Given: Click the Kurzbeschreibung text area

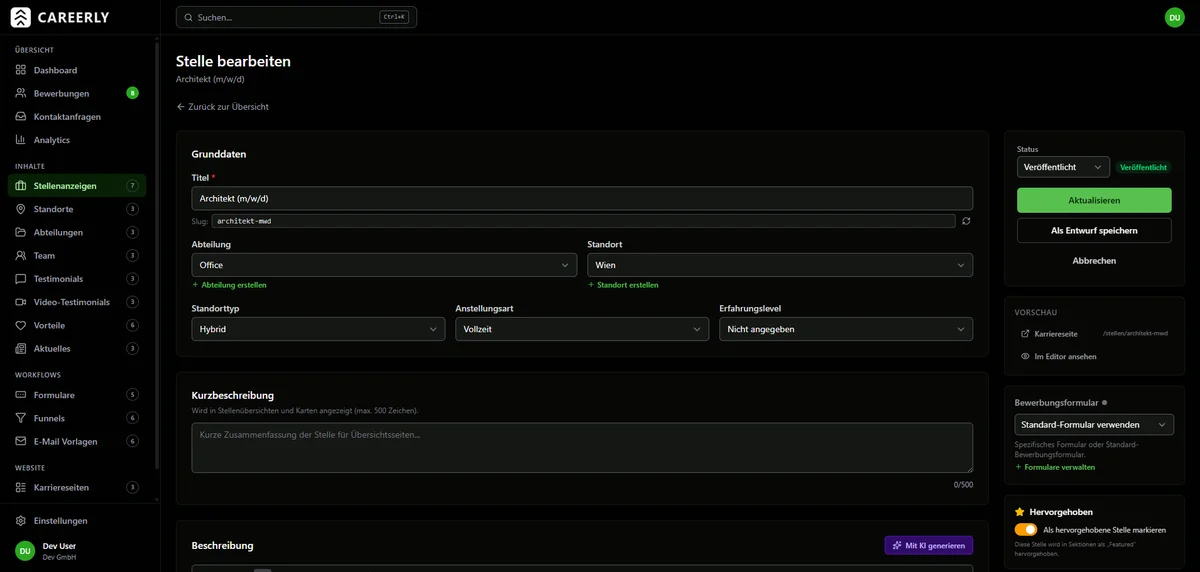Looking at the screenshot, I should (x=582, y=447).
